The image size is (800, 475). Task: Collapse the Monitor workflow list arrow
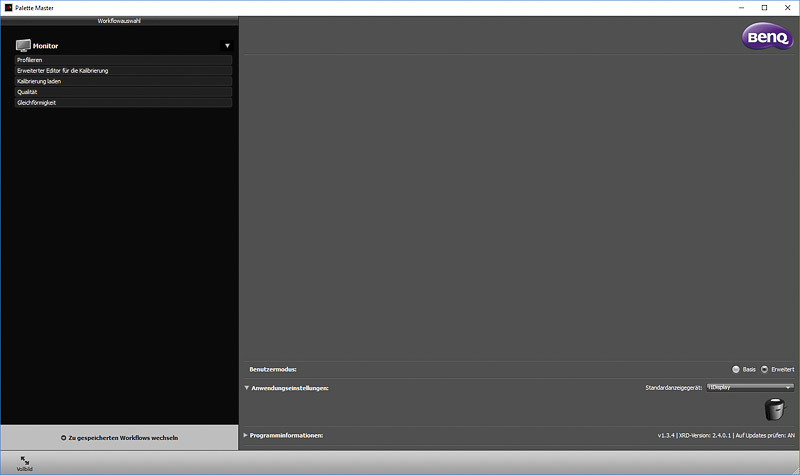pos(227,45)
